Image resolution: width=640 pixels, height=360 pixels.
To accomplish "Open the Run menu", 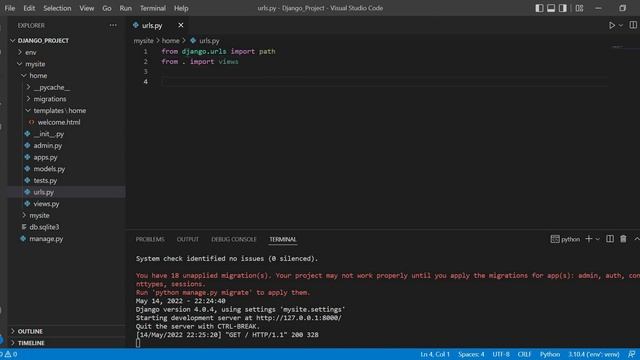I will click(126, 8).
